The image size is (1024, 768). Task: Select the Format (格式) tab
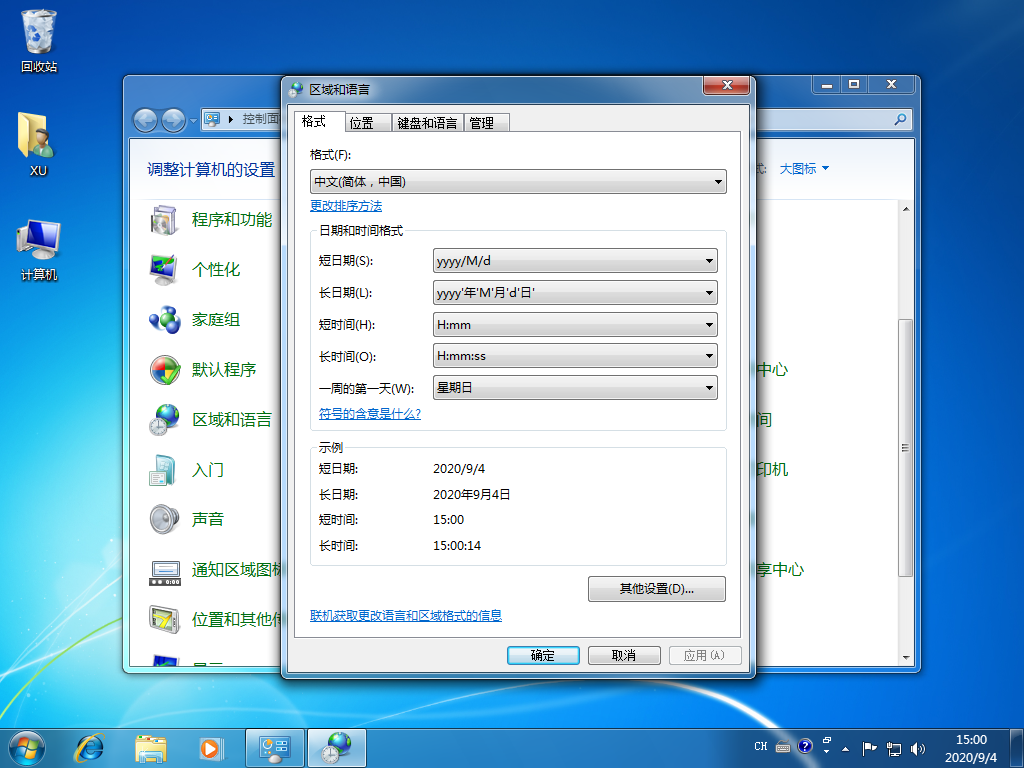click(319, 121)
